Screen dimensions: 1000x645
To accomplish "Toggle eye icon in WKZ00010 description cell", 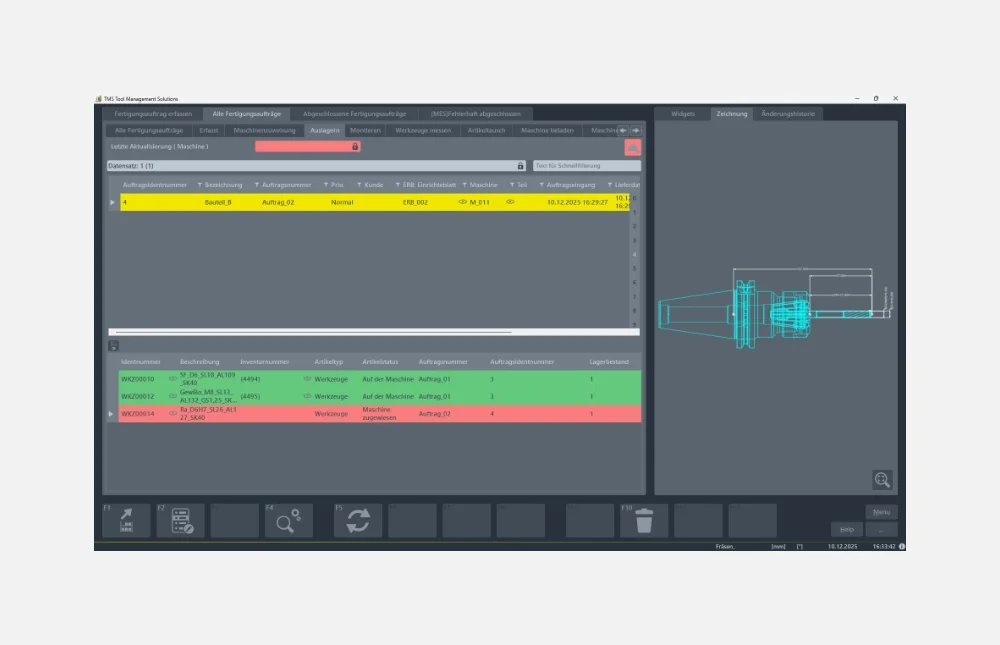I will tap(173, 379).
